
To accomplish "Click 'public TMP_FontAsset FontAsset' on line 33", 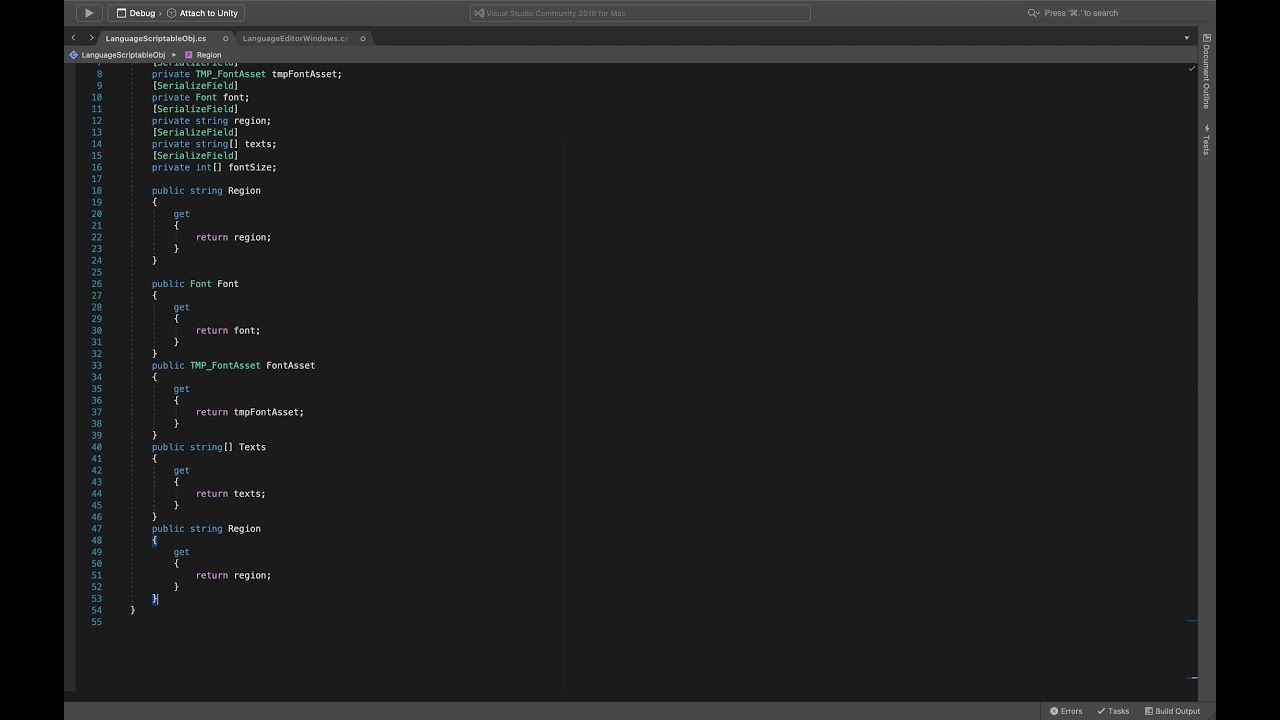I will [x=233, y=366].
